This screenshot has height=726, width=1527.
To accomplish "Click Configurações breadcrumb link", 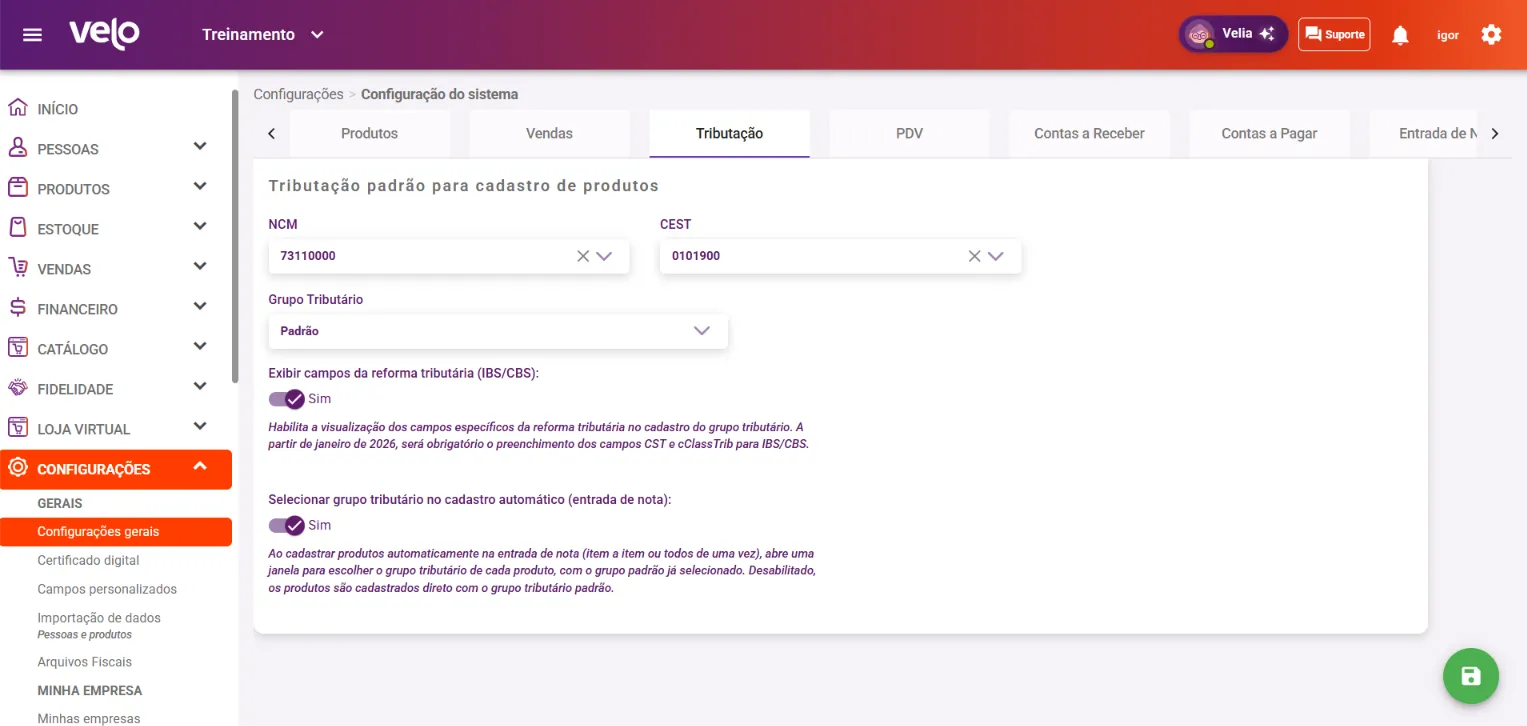I will [298, 95].
